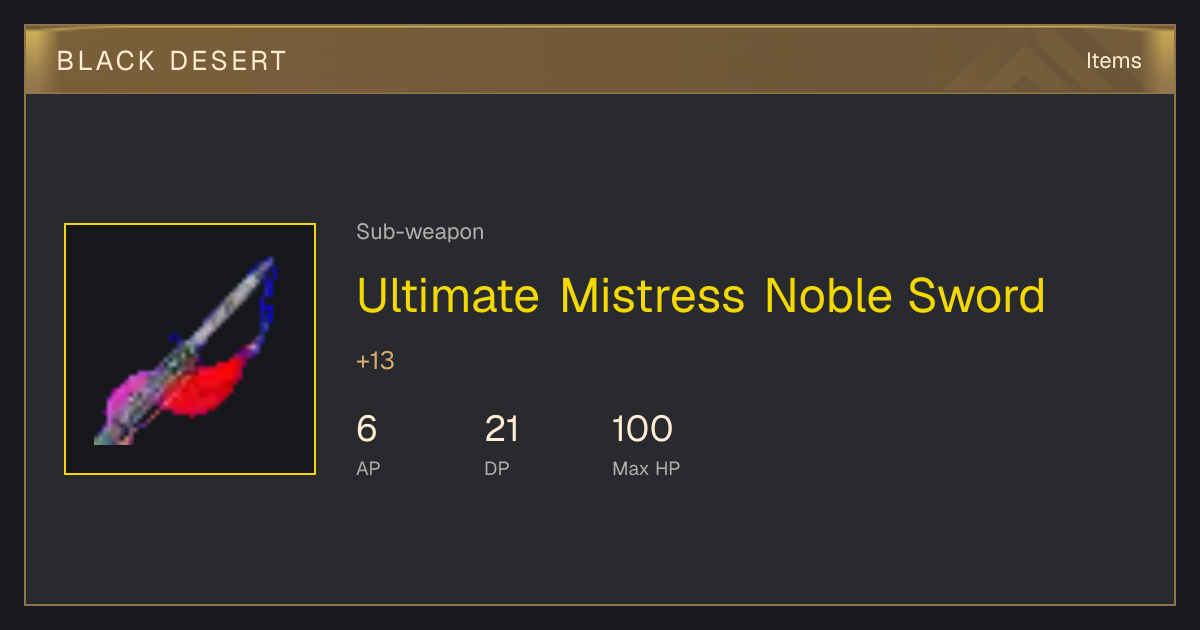
Task: Click the AP value 6
Action: point(367,429)
